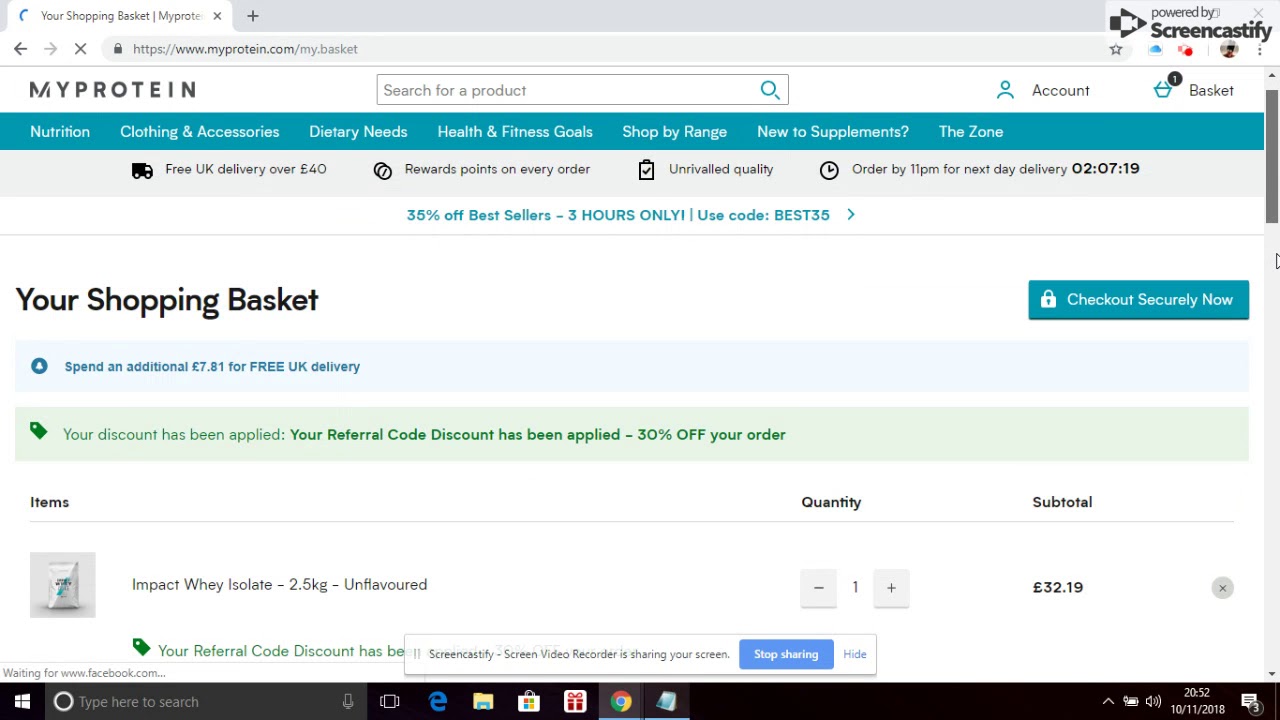This screenshot has width=1280, height=720.
Task: Click the volume speaker tray icon
Action: [1153, 702]
